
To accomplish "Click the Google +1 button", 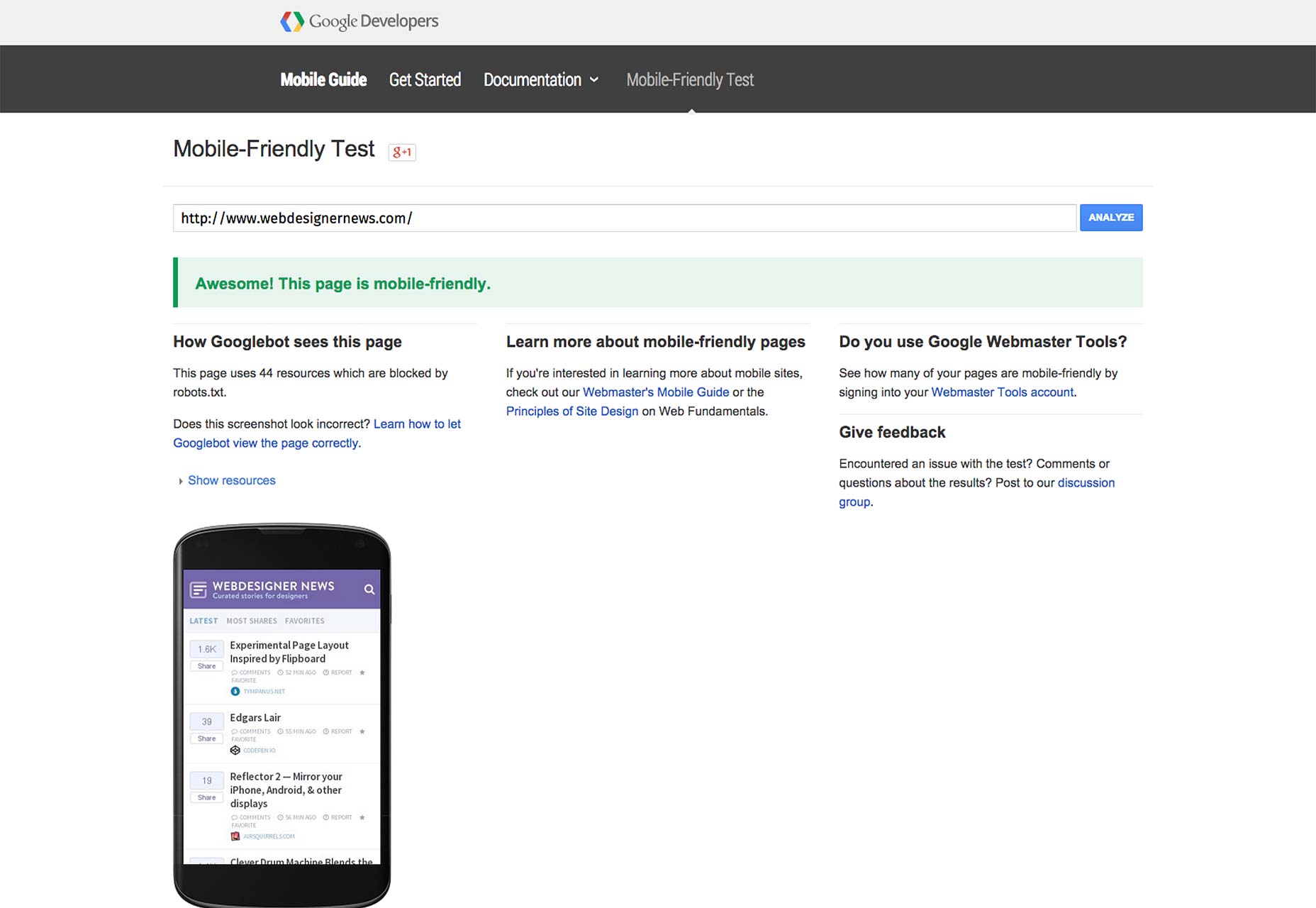I will [402, 152].
